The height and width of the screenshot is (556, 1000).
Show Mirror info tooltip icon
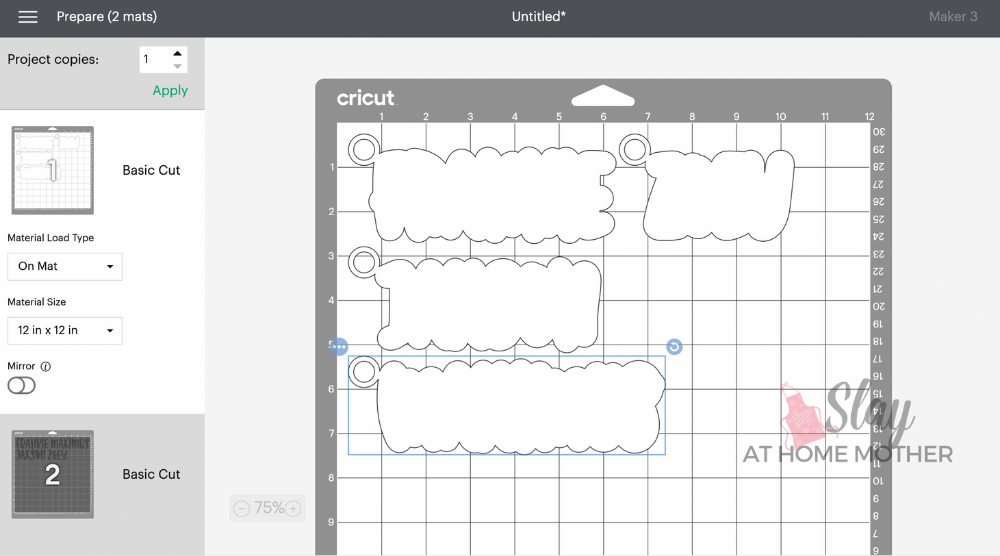point(46,366)
